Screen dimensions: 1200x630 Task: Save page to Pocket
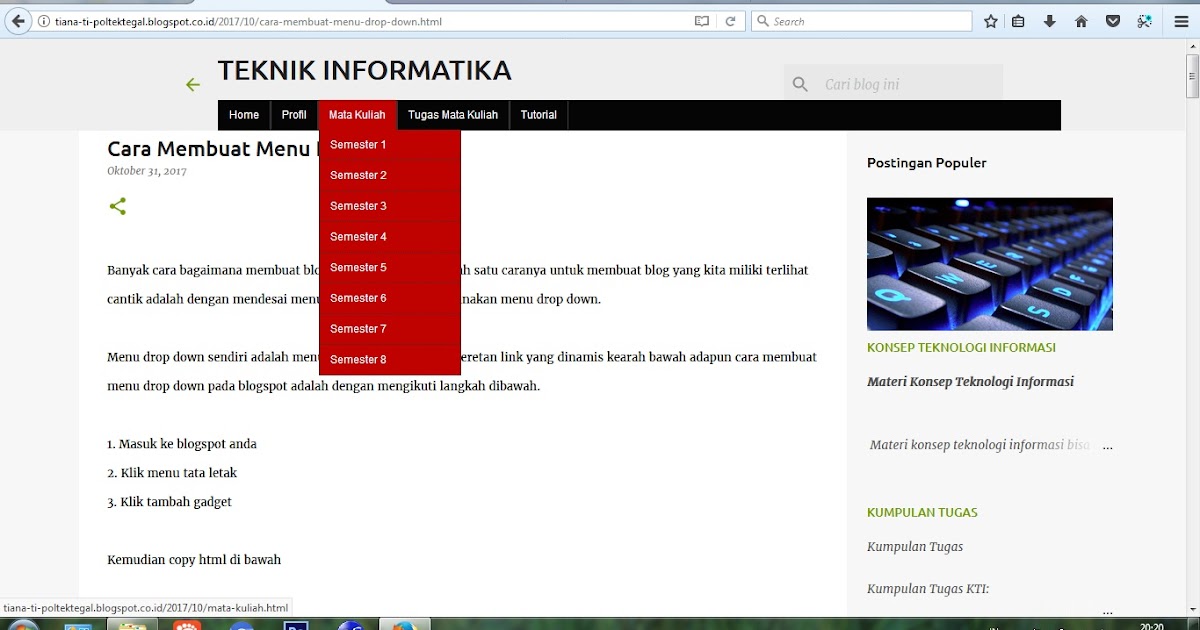pos(1112,20)
